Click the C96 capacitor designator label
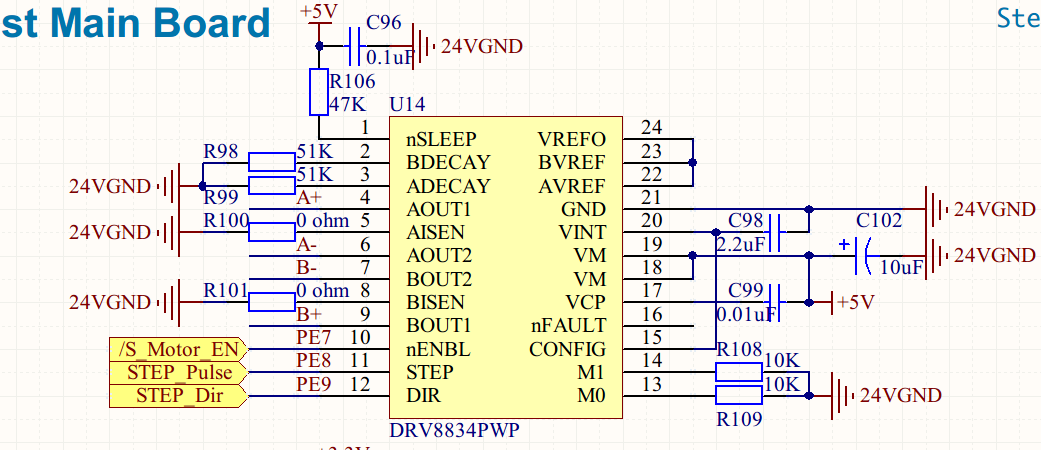 pos(384,23)
